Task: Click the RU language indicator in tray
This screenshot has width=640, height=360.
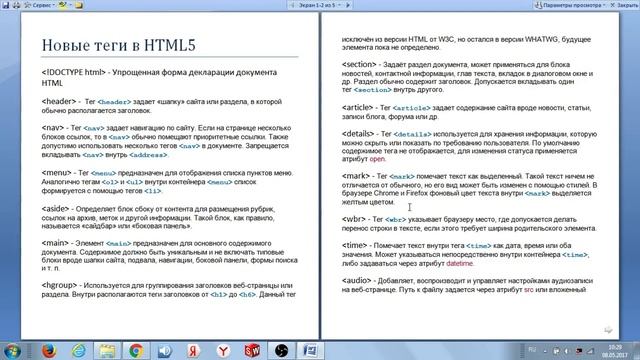Action: 532,350
